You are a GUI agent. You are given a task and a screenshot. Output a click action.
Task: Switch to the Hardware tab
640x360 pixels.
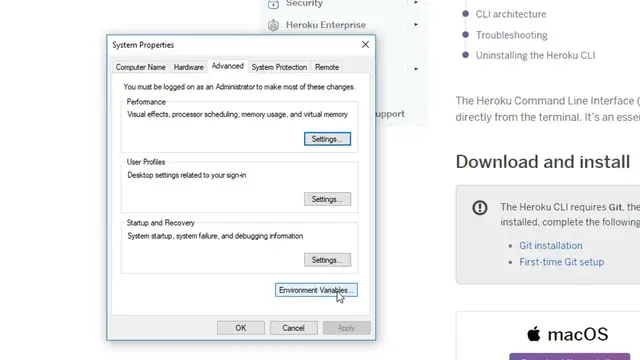click(x=189, y=67)
